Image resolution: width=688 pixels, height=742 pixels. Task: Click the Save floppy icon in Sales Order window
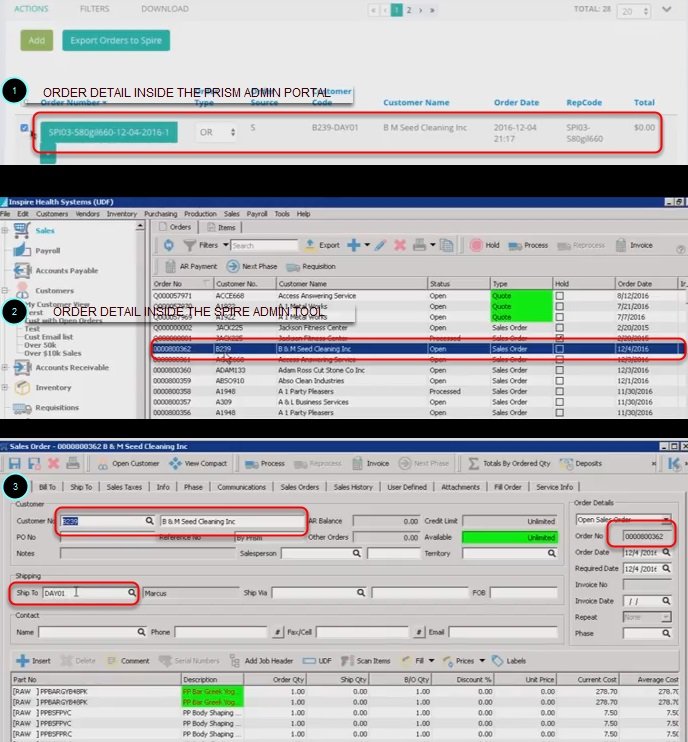pyautogui.click(x=15, y=463)
